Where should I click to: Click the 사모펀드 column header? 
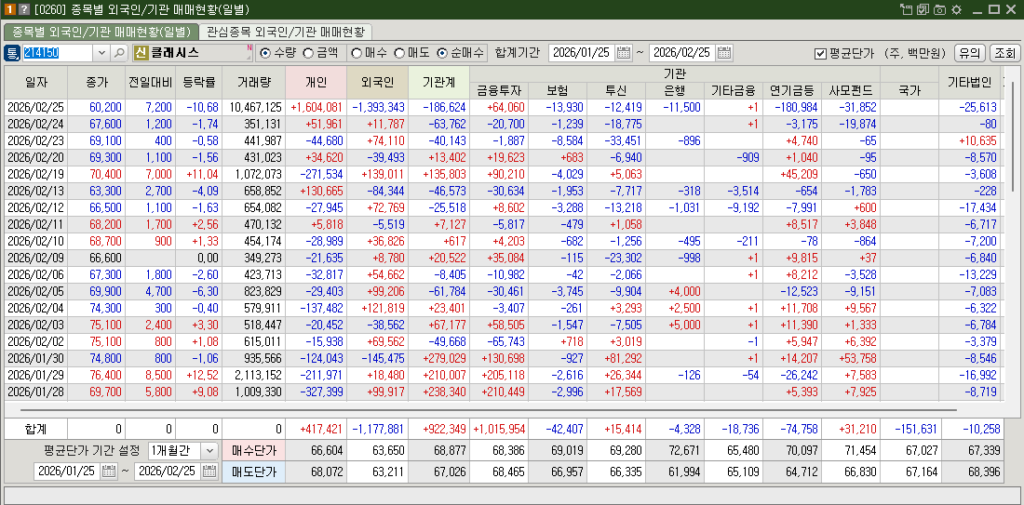(852, 91)
